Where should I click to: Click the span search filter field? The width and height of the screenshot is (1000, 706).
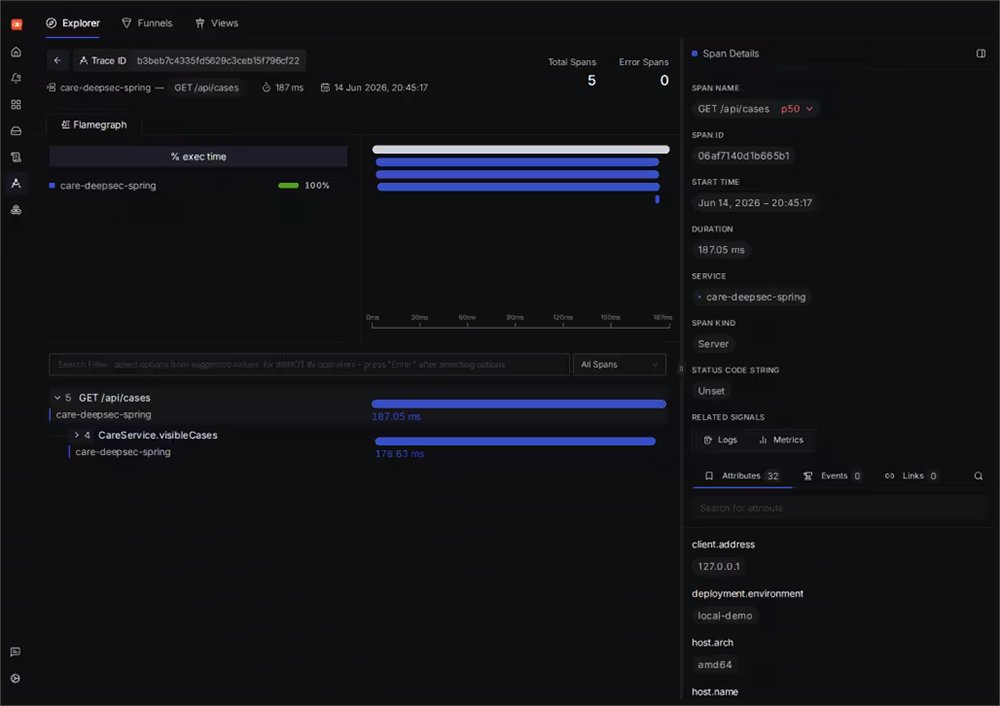coord(309,364)
